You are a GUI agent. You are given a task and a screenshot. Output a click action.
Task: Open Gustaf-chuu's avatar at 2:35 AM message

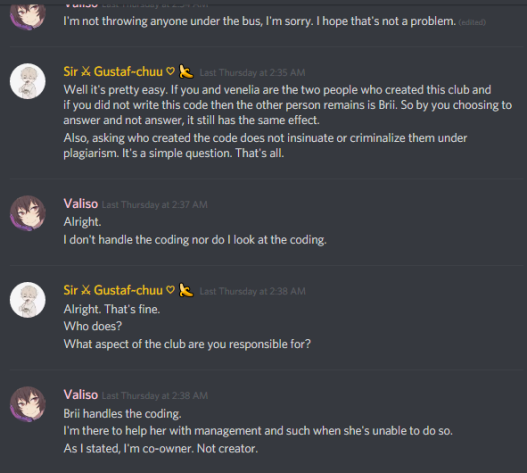coord(28,81)
